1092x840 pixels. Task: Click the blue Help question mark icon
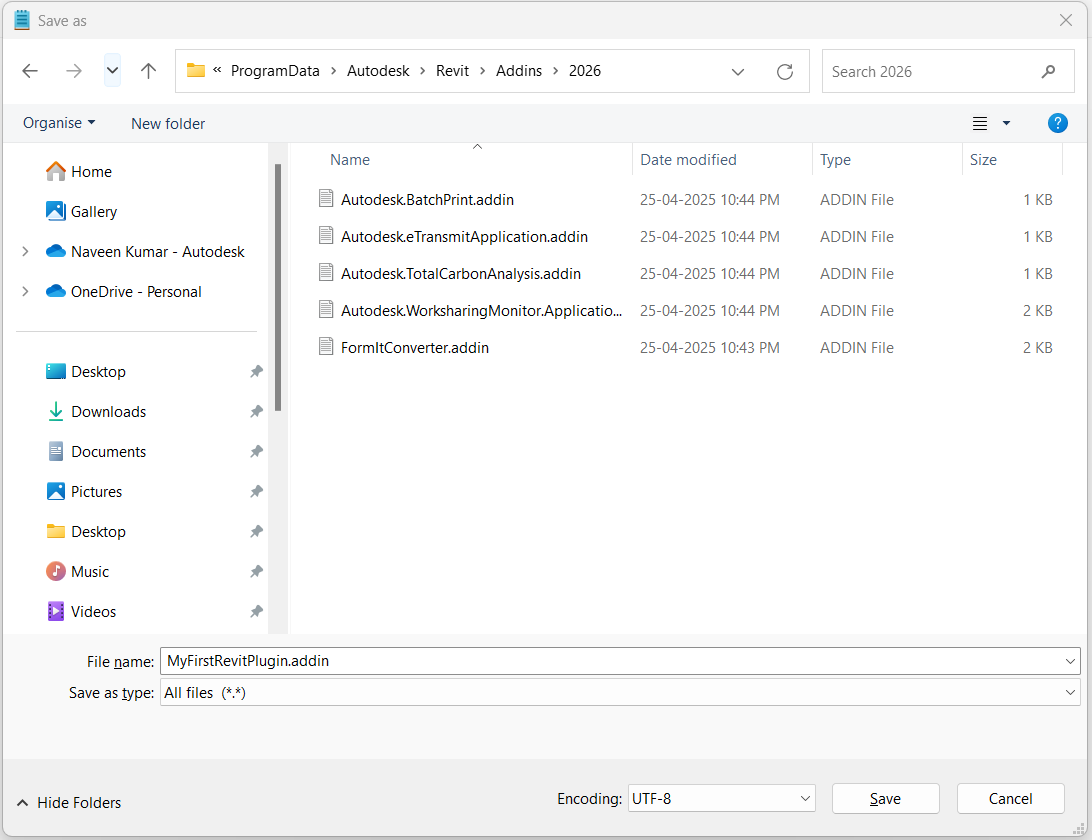click(1057, 123)
